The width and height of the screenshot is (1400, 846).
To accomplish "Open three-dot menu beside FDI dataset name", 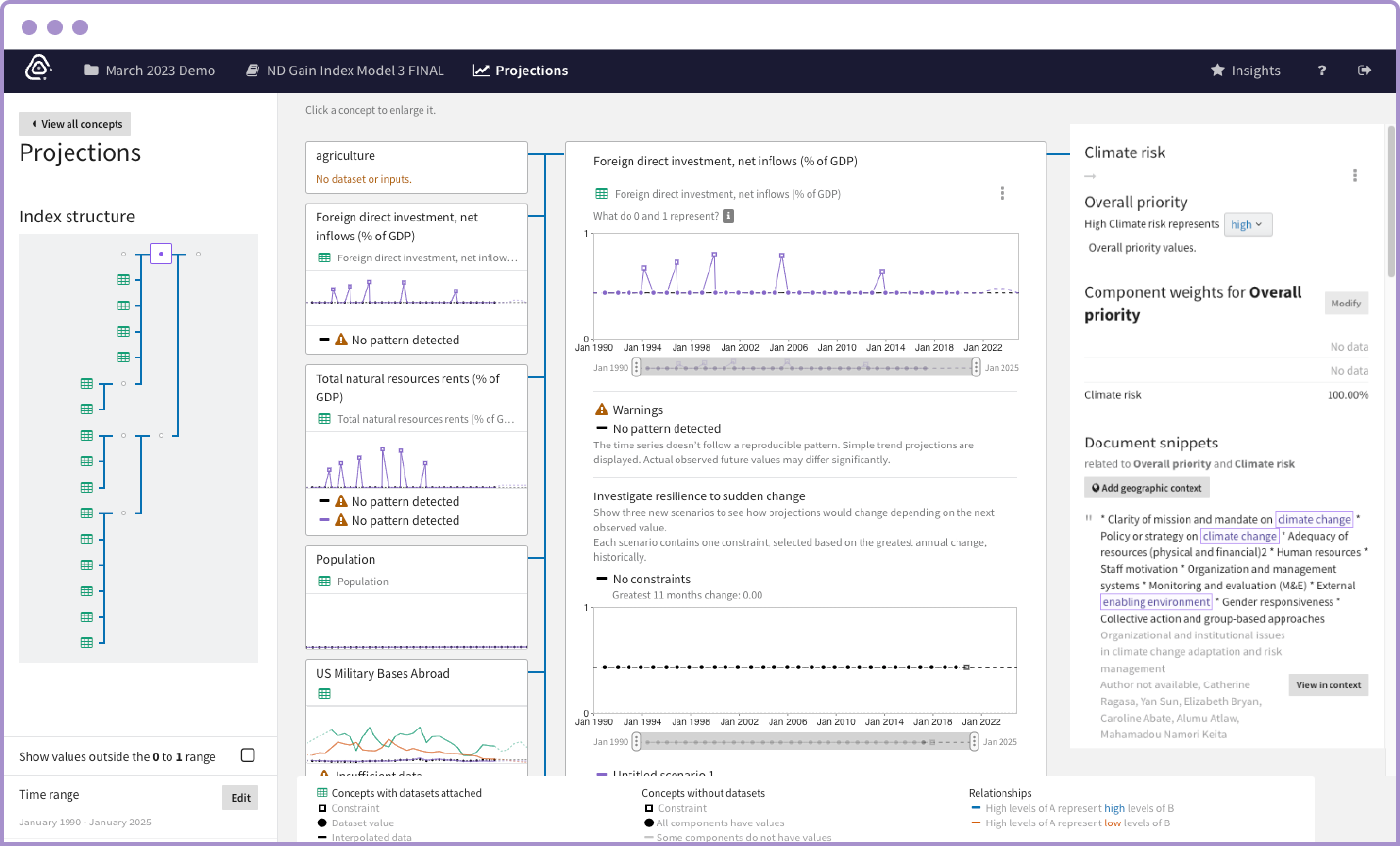I will tap(1002, 194).
